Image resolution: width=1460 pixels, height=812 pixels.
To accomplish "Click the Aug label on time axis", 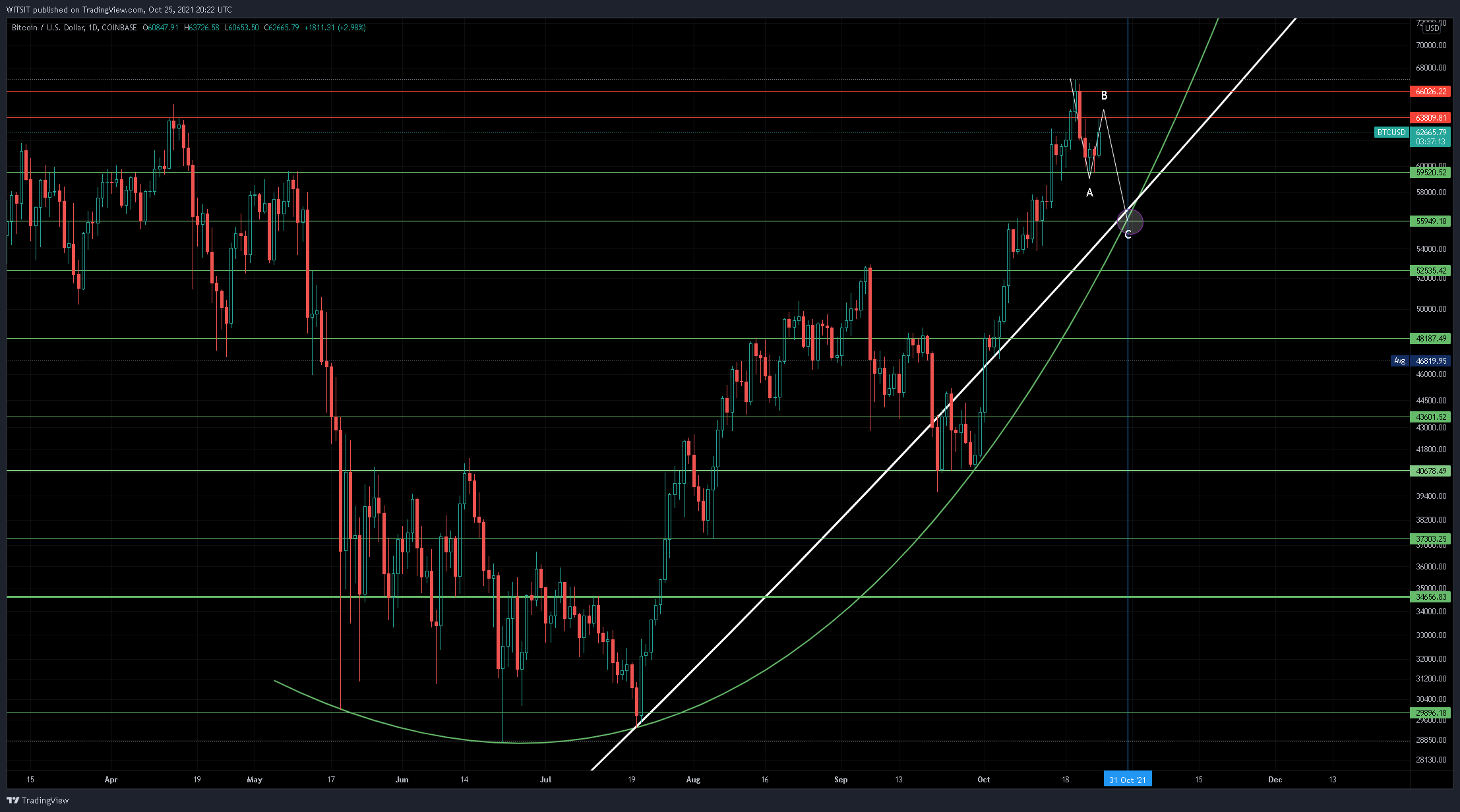I will point(693,780).
